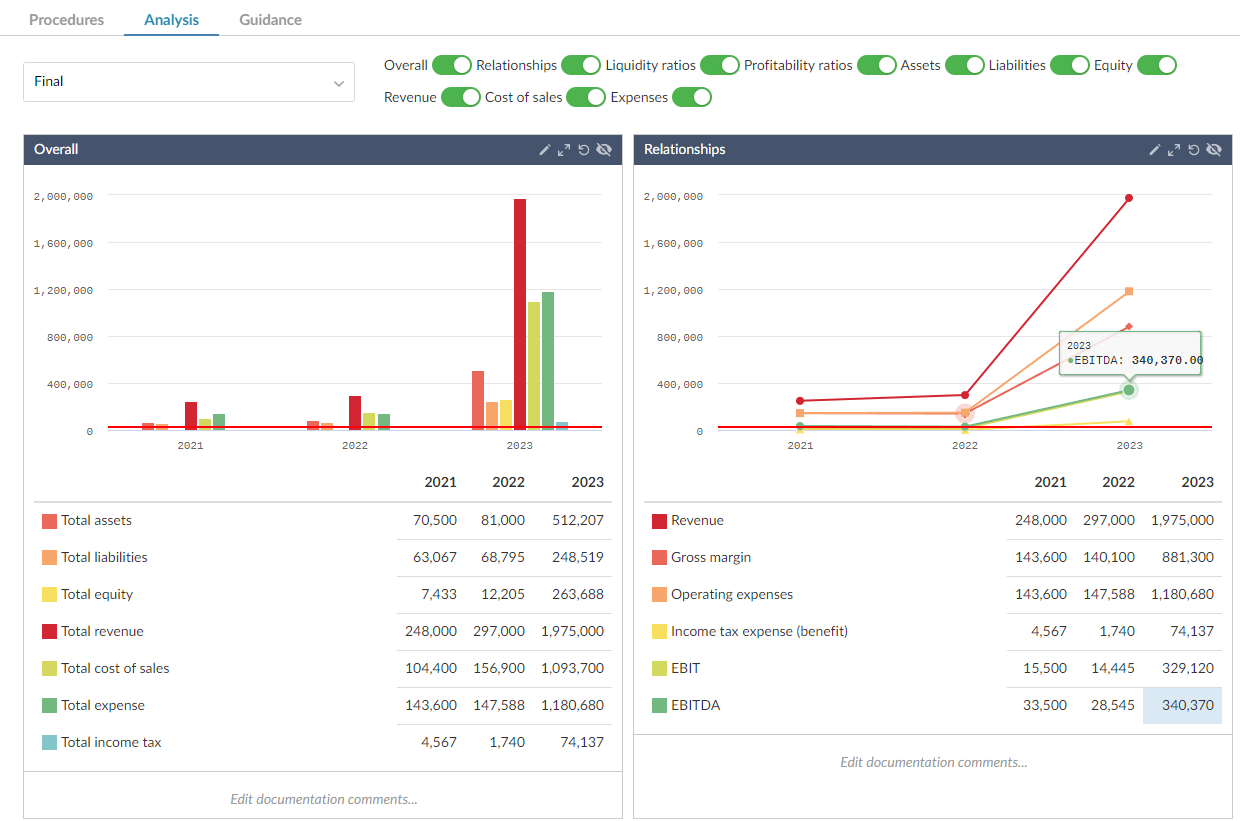
Task: Disable the Revenue switch
Action: 461,97
